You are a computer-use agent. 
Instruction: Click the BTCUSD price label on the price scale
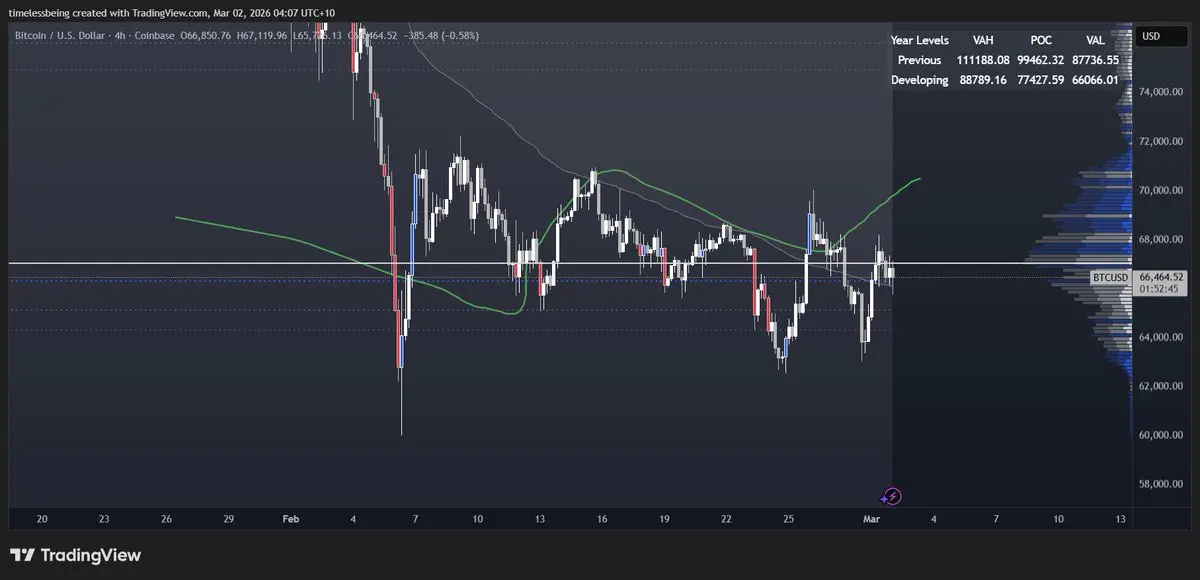coord(1110,277)
